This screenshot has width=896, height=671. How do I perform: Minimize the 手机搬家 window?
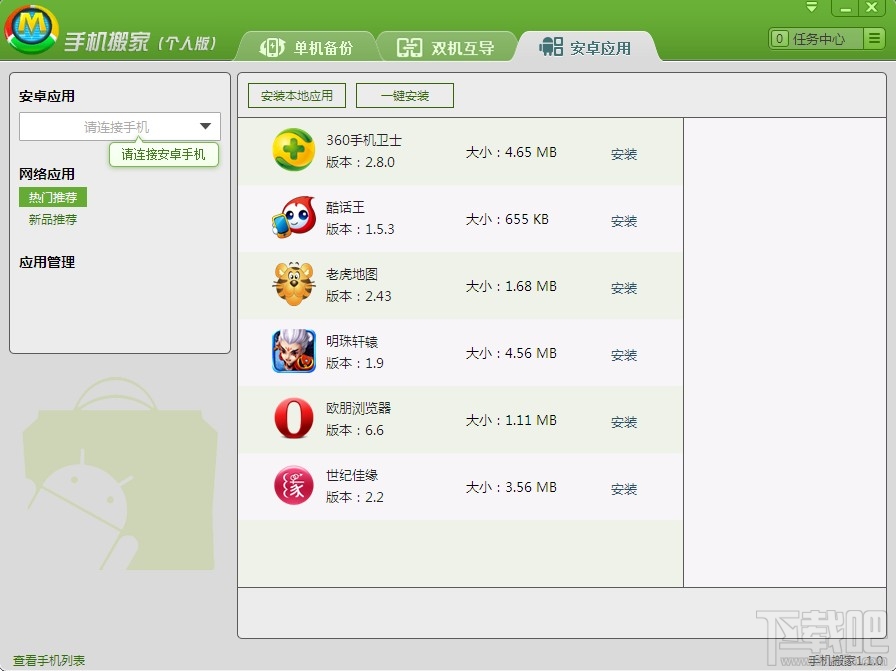pyautogui.click(x=846, y=8)
